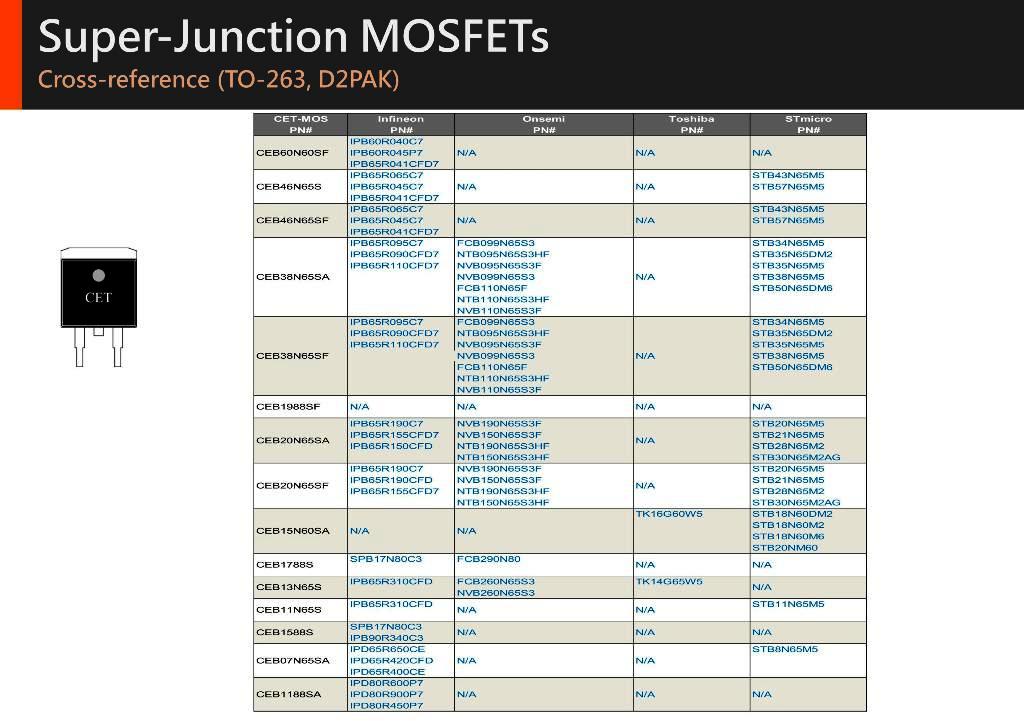The width and height of the screenshot is (1024, 721).
Task: Select the CEB1988SF row label
Action: point(288,407)
